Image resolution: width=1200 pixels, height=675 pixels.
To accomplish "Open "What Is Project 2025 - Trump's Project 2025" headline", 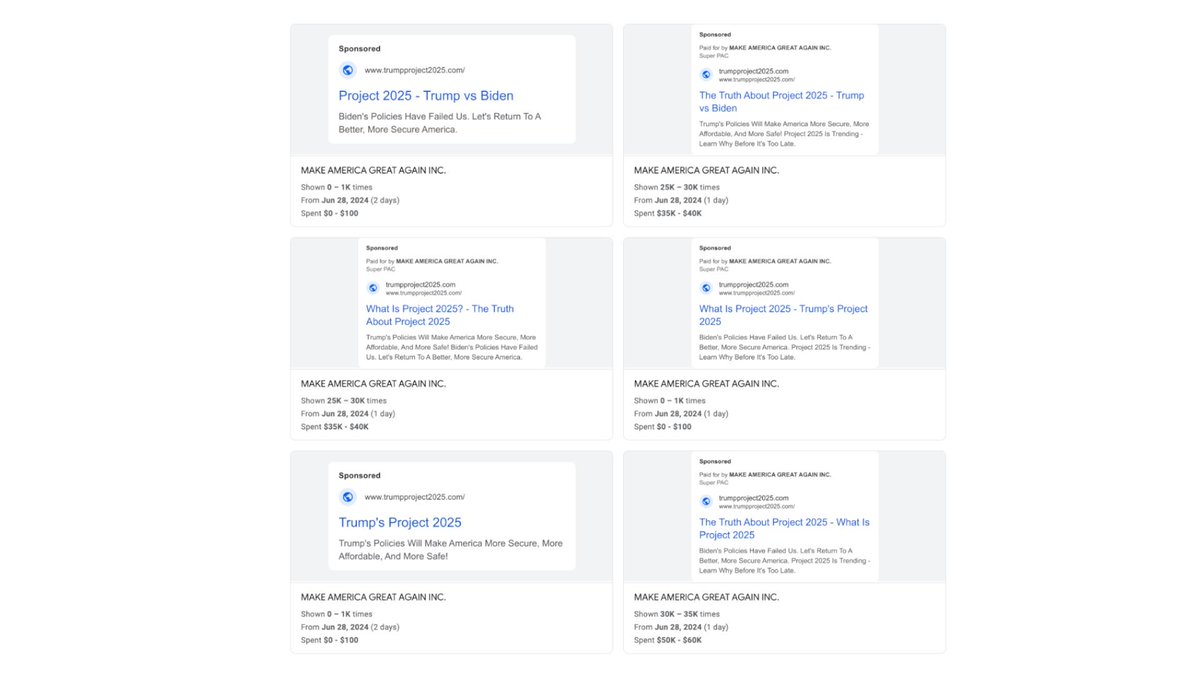I will click(784, 315).
